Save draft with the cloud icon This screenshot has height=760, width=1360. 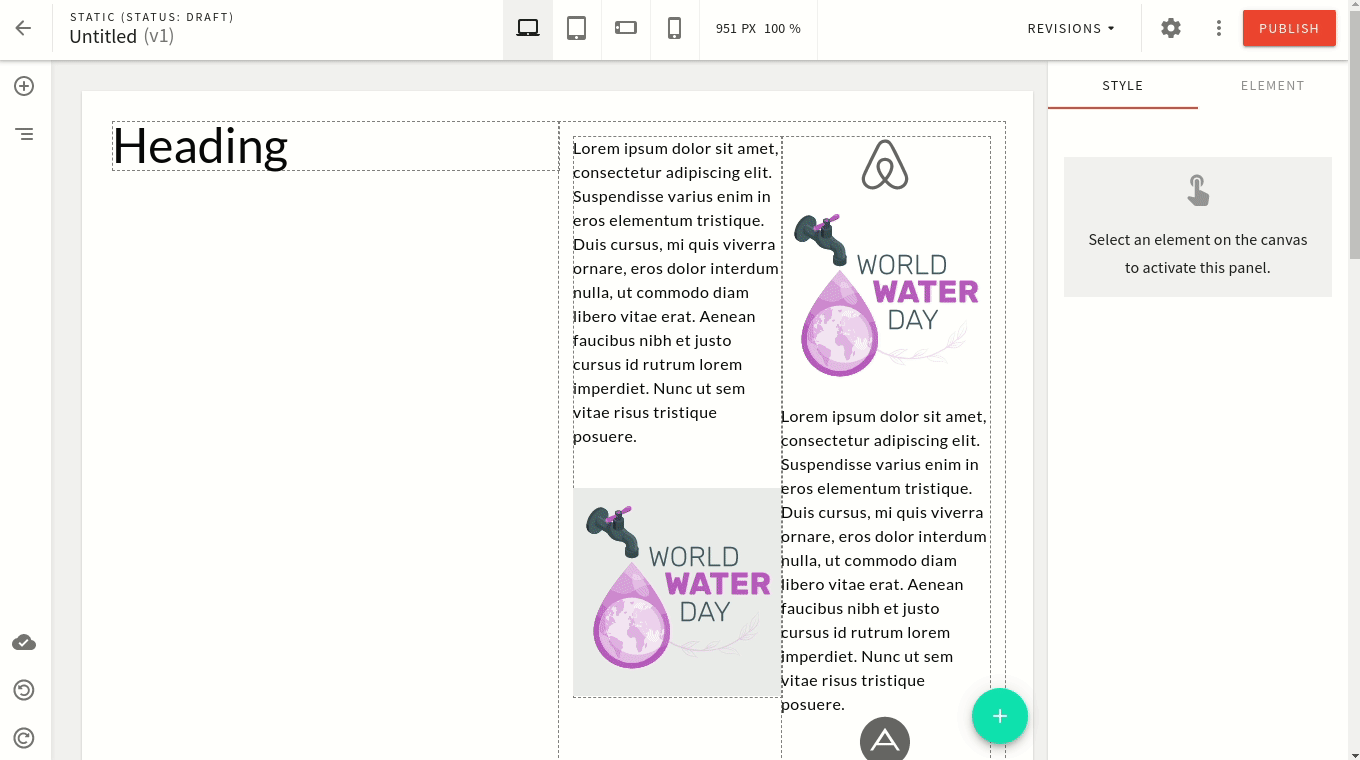click(x=24, y=642)
